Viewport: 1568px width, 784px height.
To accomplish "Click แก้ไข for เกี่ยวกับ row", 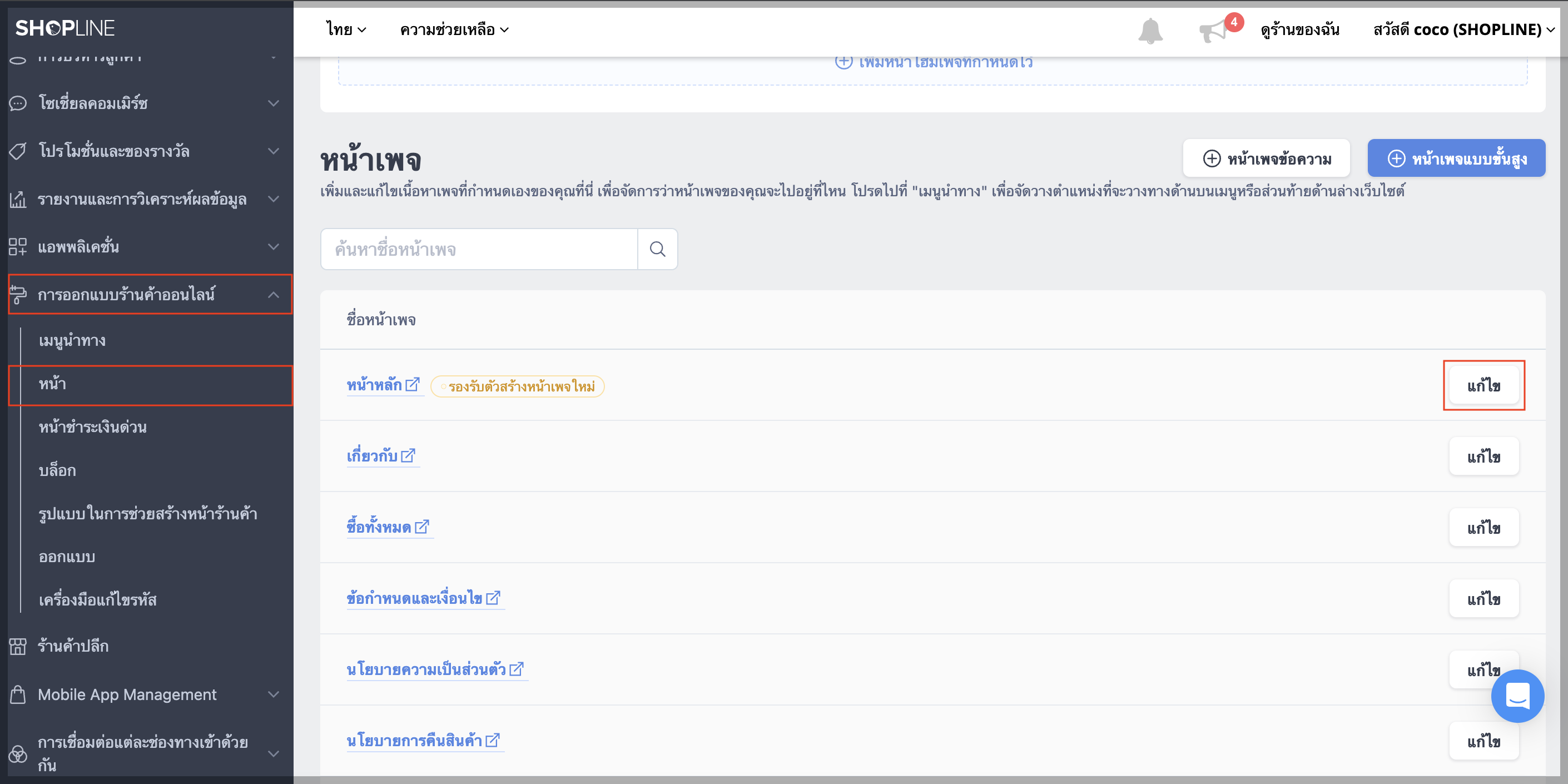I will click(1484, 456).
